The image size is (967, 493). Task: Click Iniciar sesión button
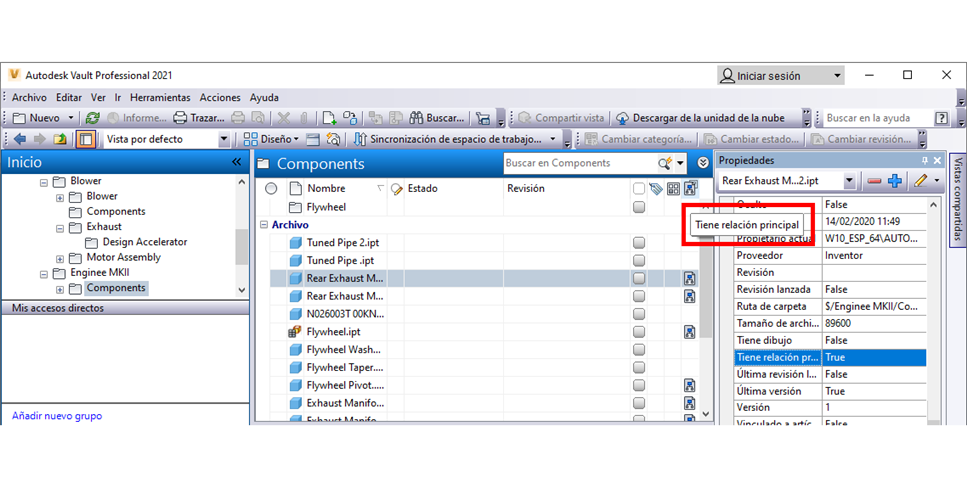coord(781,76)
